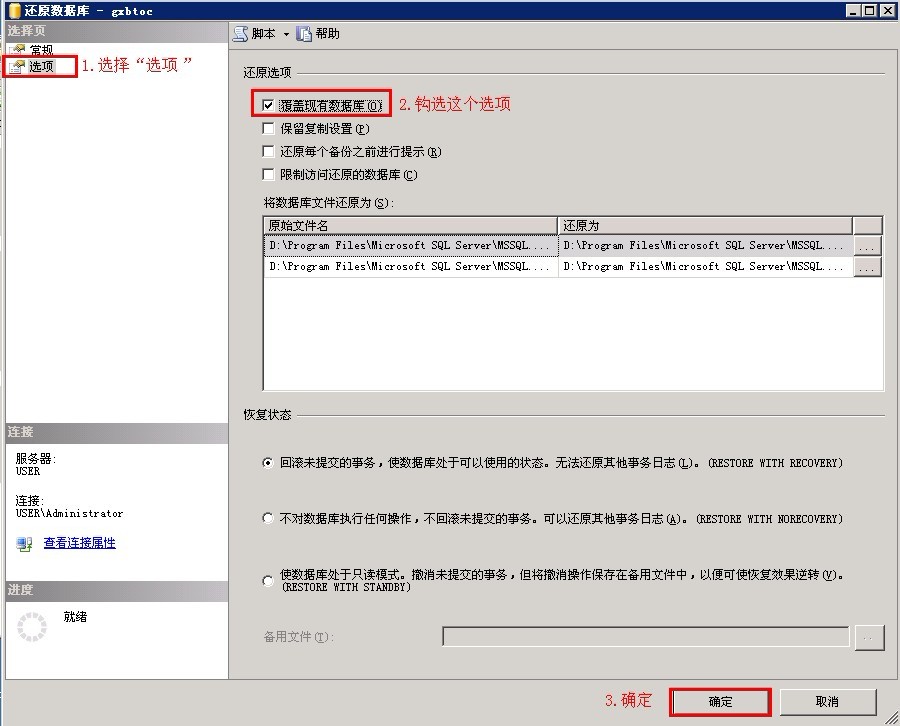Select RESTORE WITH RECOVERY radio button
Image resolution: width=900 pixels, height=726 pixels.
[x=267, y=463]
